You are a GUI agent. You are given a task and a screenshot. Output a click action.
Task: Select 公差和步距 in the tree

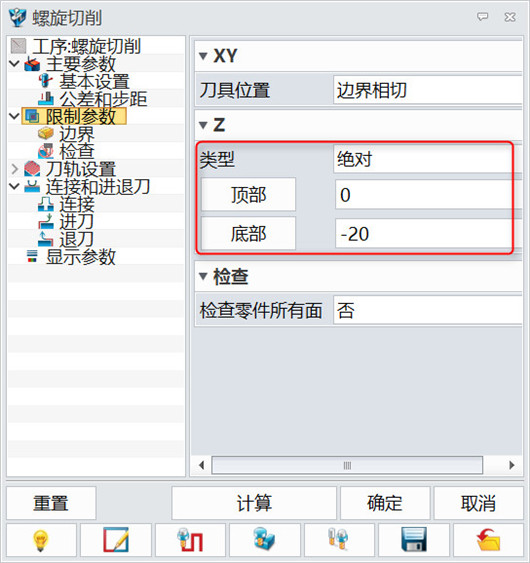103,99
